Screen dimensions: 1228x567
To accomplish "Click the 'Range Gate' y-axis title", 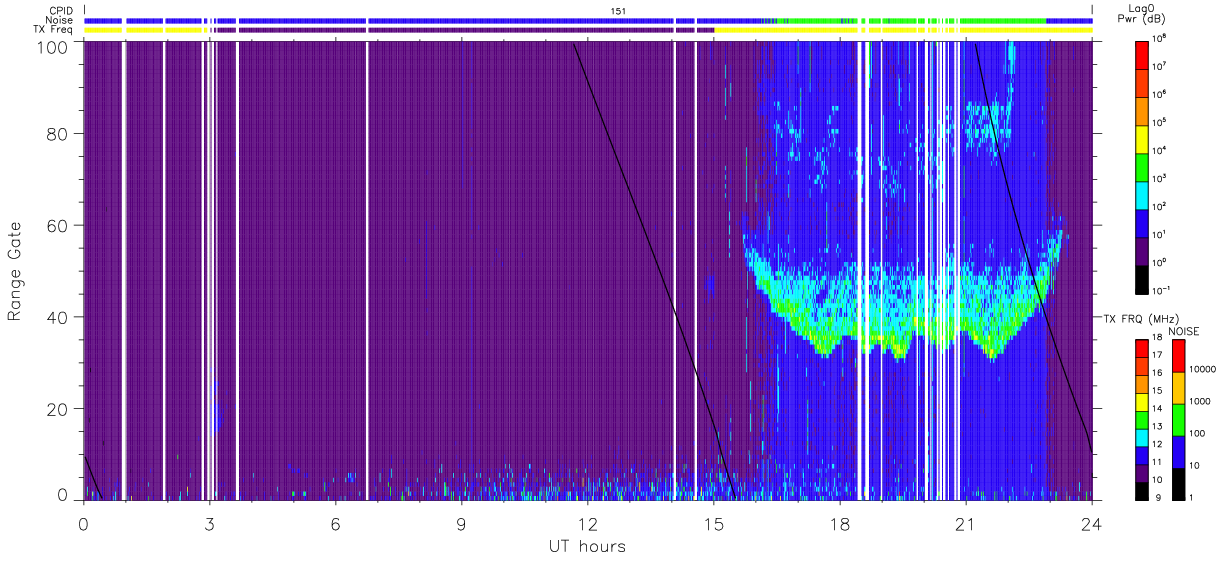I will coord(15,271).
